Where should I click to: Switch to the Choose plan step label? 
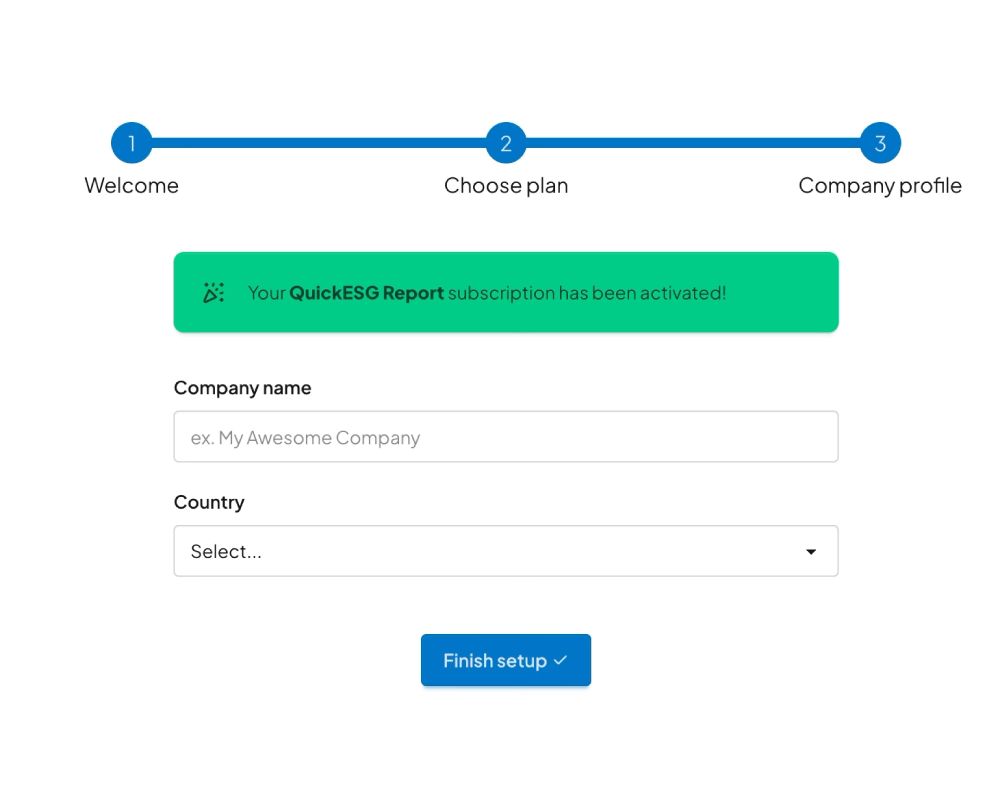pyautogui.click(x=506, y=186)
